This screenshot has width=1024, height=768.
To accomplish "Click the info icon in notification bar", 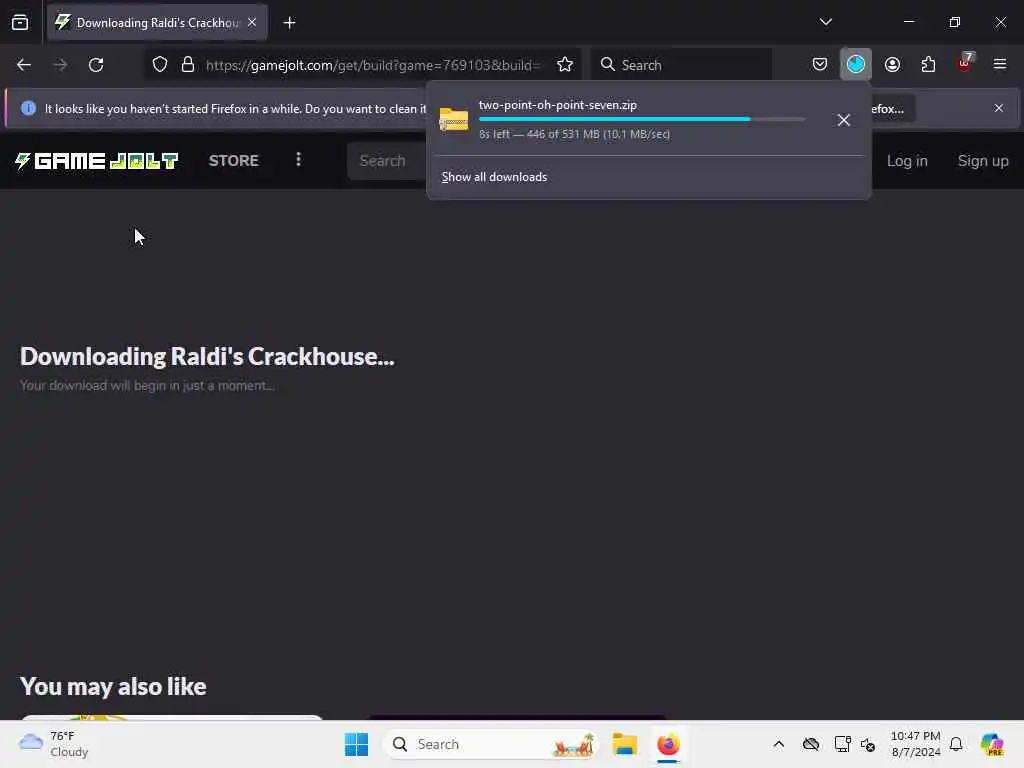I will tap(28, 108).
